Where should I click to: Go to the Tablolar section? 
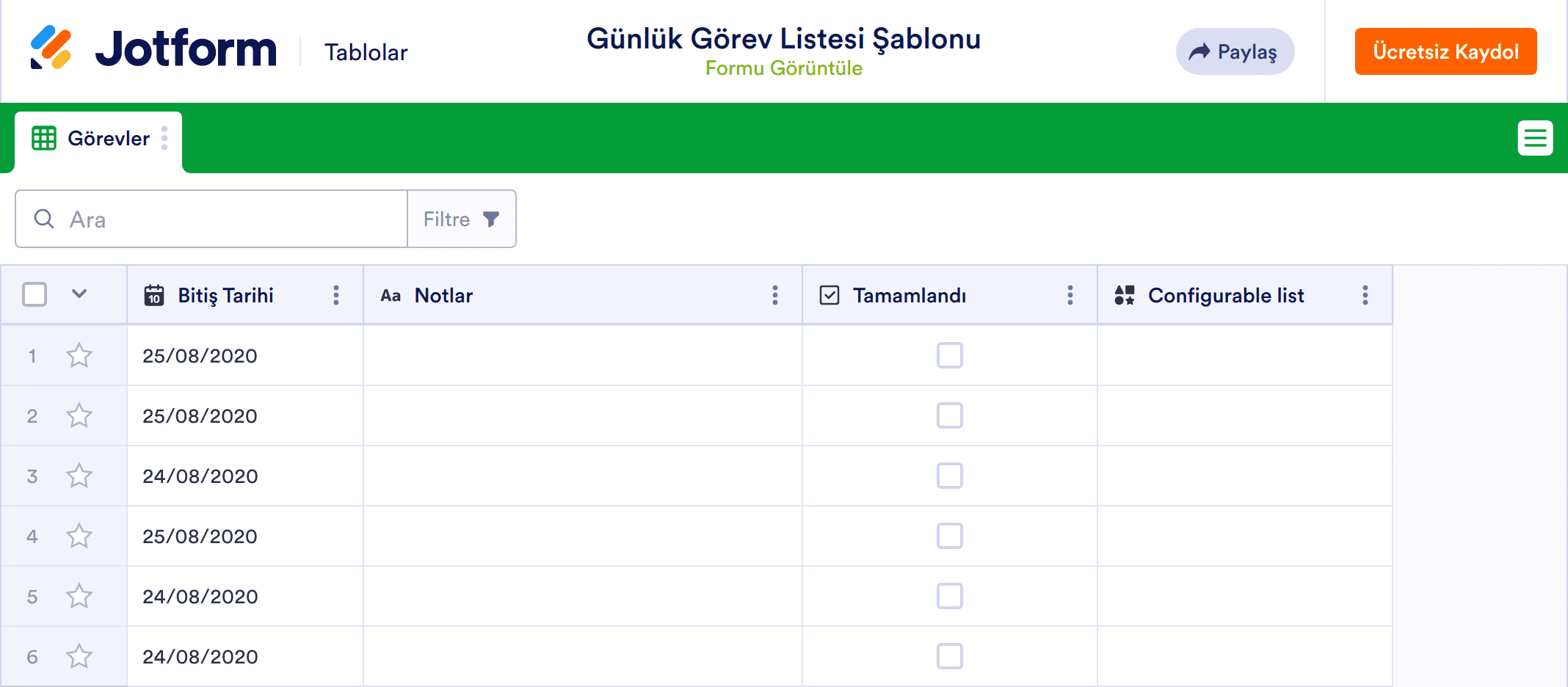[366, 52]
